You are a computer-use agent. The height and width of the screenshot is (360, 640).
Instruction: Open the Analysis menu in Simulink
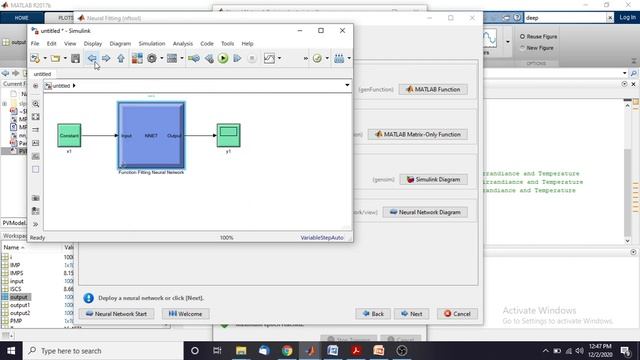tap(182, 43)
